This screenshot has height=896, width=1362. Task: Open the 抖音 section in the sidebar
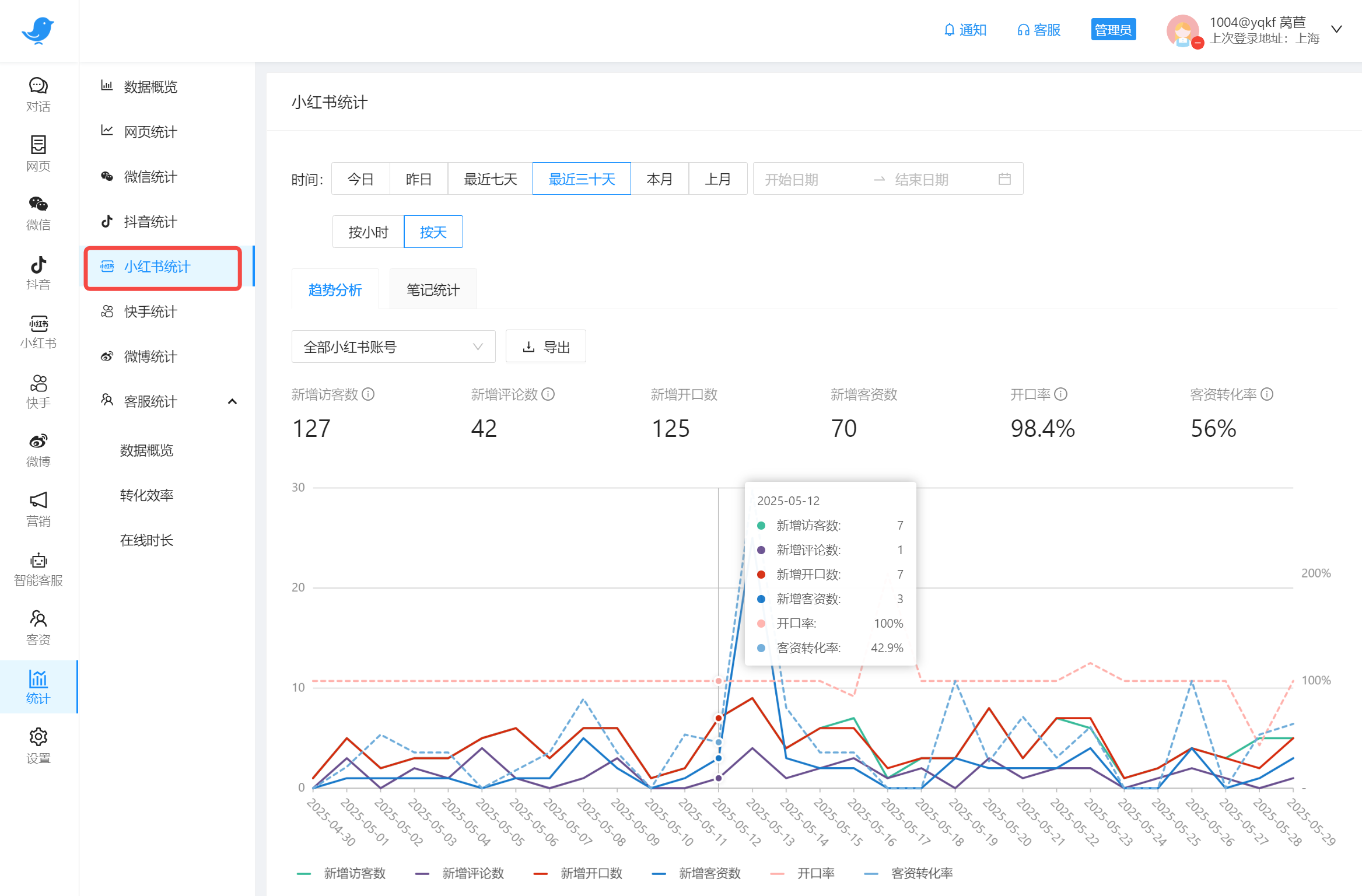[x=38, y=271]
